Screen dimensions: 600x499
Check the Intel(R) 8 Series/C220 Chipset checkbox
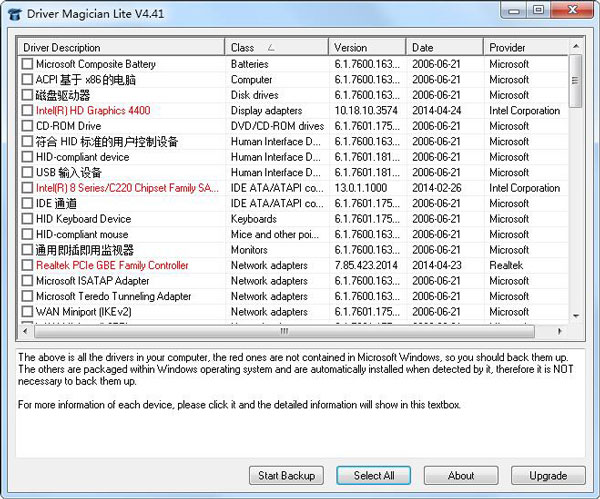(x=27, y=188)
